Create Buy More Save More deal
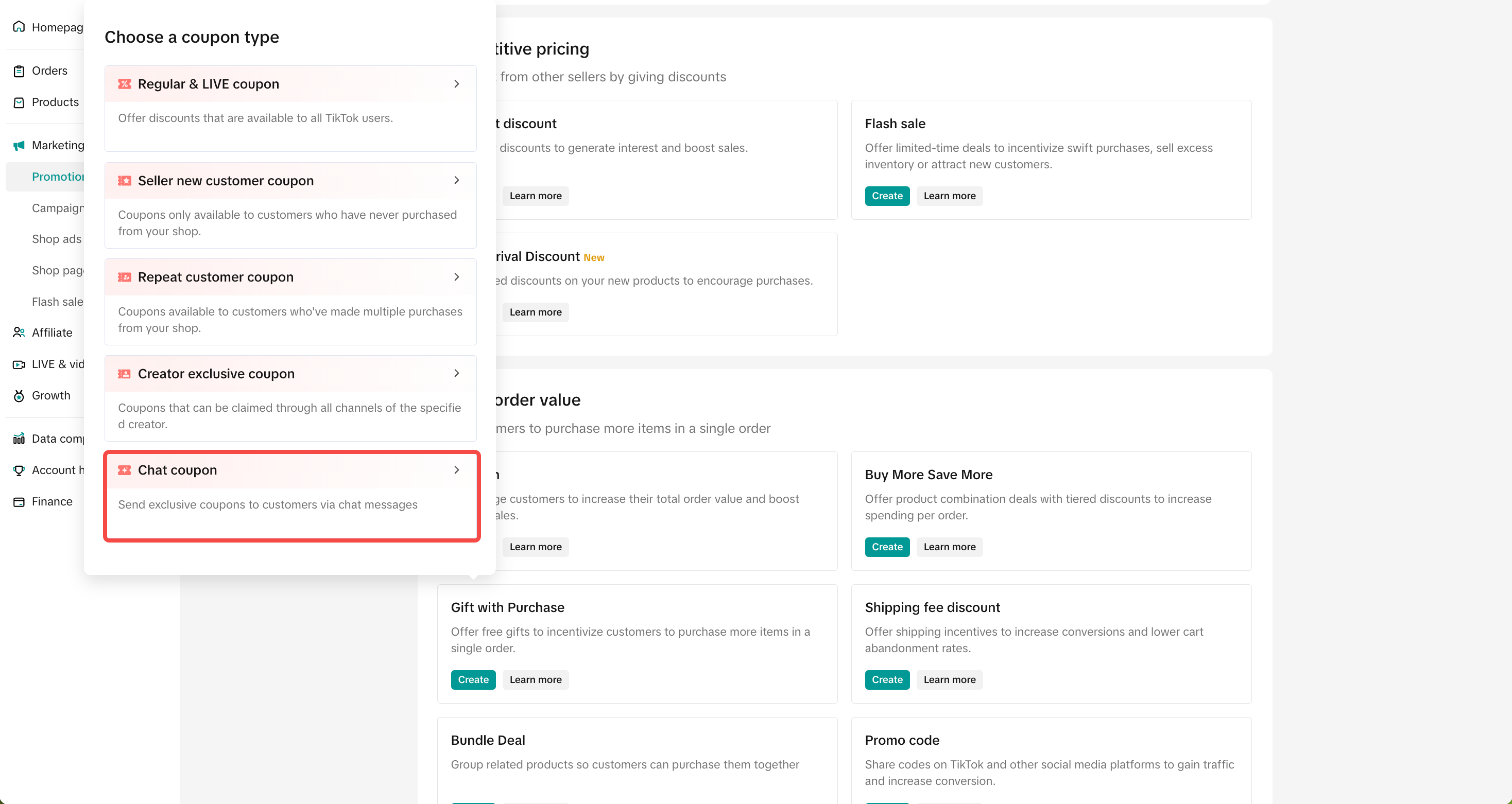This screenshot has height=804, width=1512. [886, 547]
